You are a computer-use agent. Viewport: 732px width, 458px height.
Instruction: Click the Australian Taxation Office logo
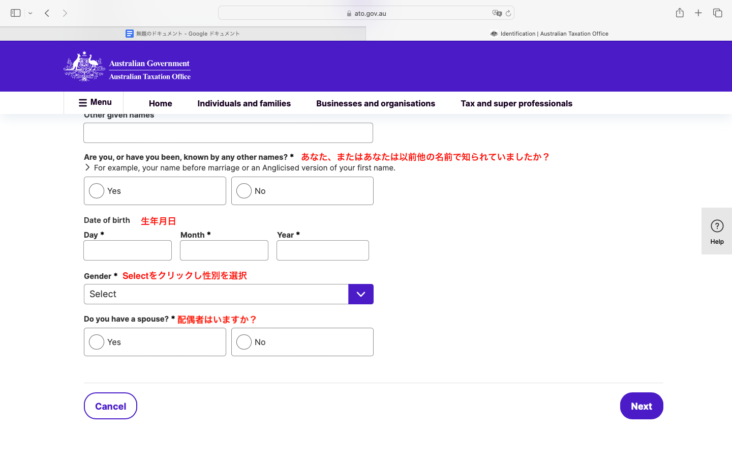127,67
